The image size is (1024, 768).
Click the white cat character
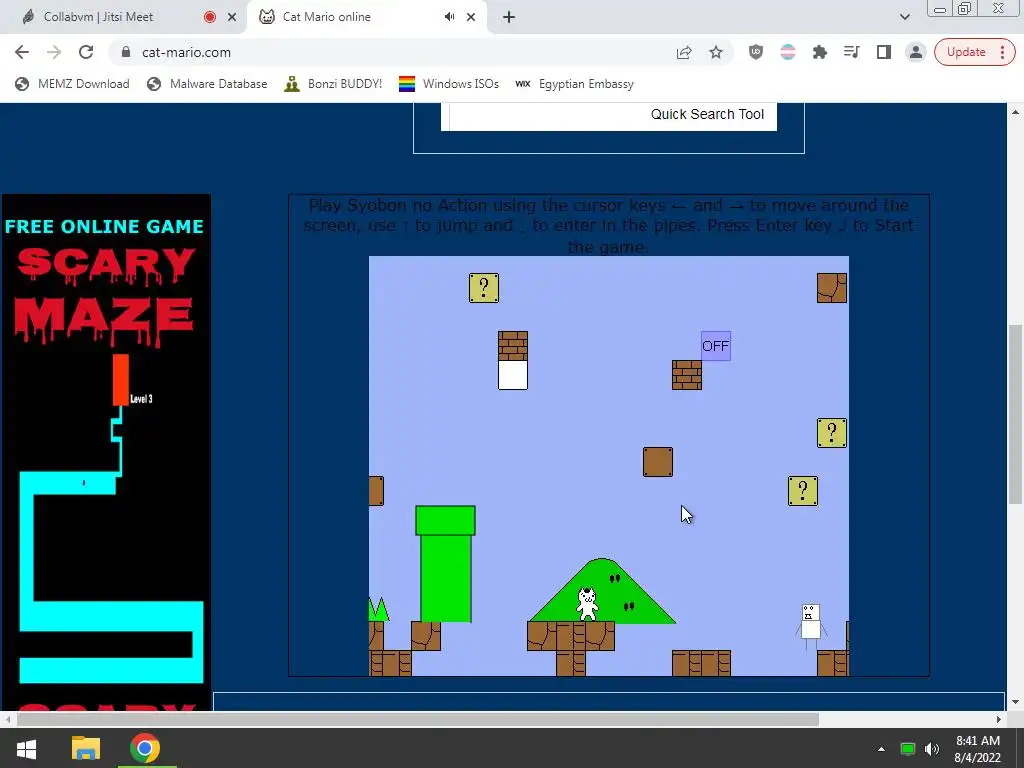point(587,603)
